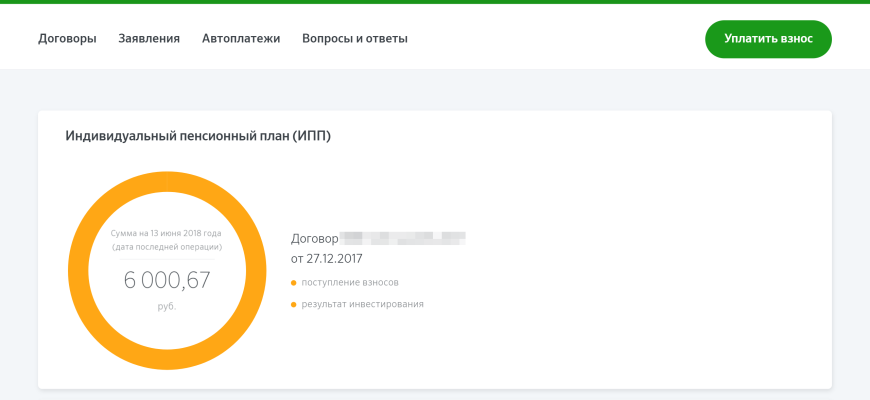The width and height of the screenshot is (870, 400).
Task: Click the Договор label text
Action: 314,239
